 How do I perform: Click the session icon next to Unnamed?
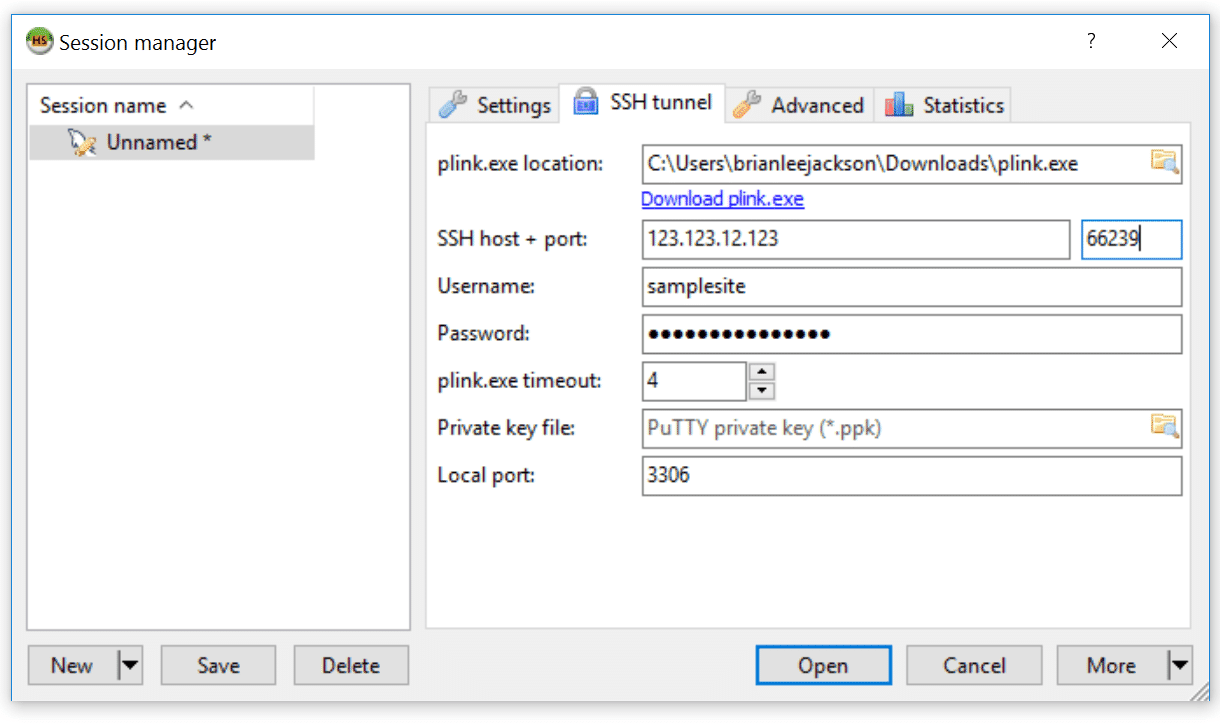[x=82, y=142]
